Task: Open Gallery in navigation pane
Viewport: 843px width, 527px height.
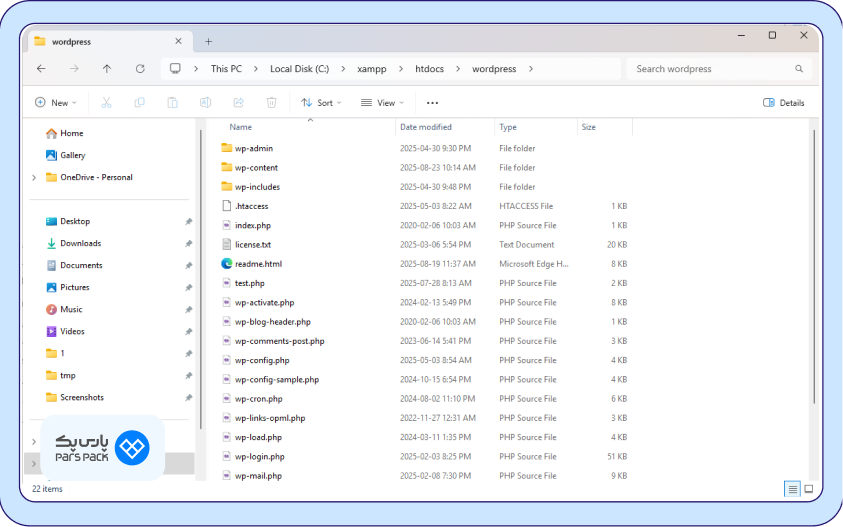Action: point(66,155)
